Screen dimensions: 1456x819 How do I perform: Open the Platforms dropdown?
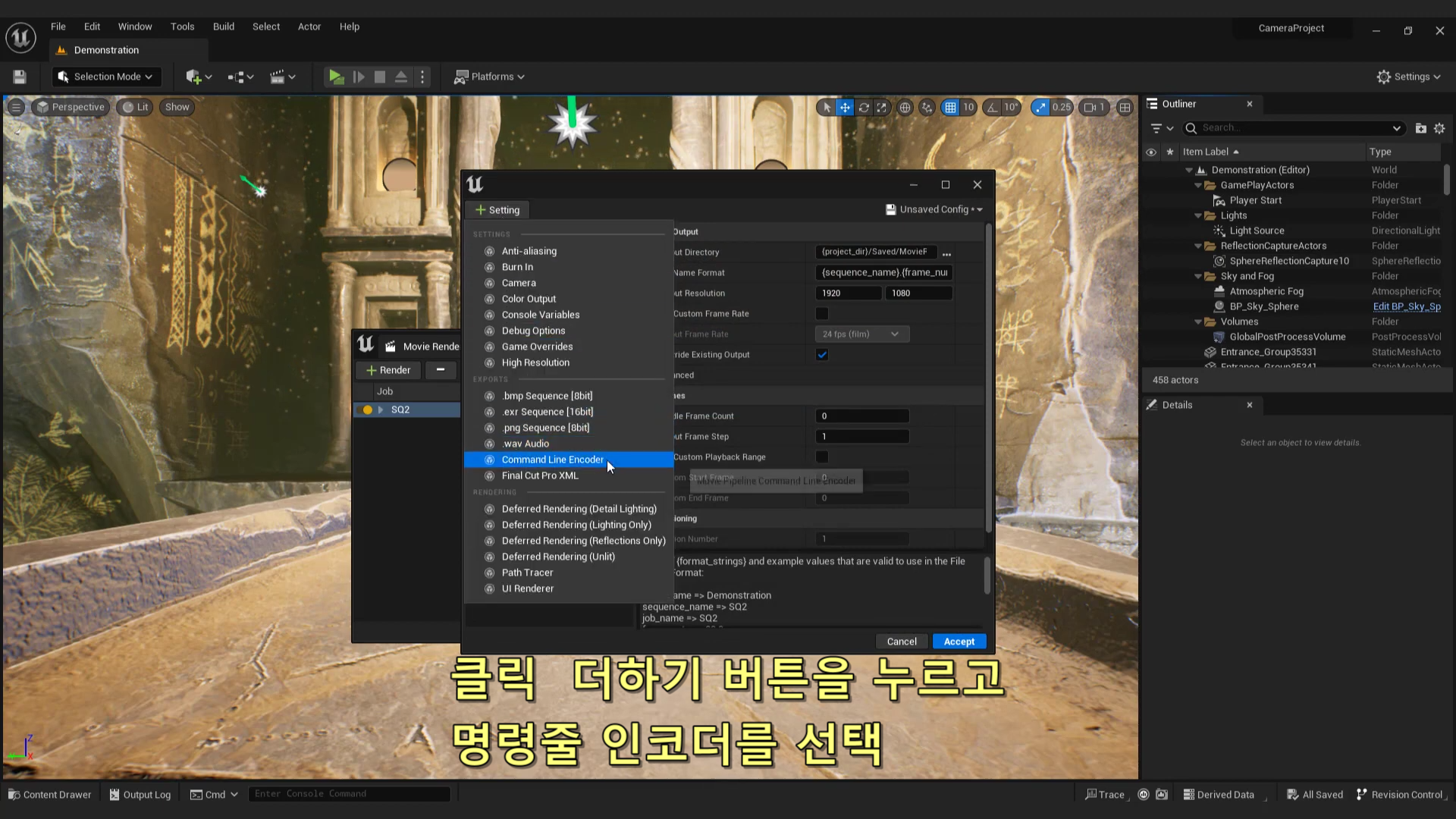click(489, 77)
